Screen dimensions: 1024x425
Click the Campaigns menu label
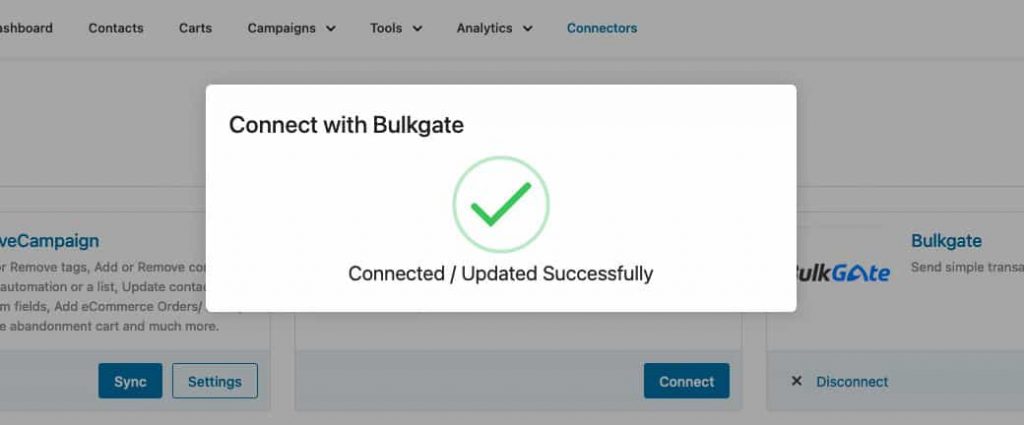coord(281,28)
